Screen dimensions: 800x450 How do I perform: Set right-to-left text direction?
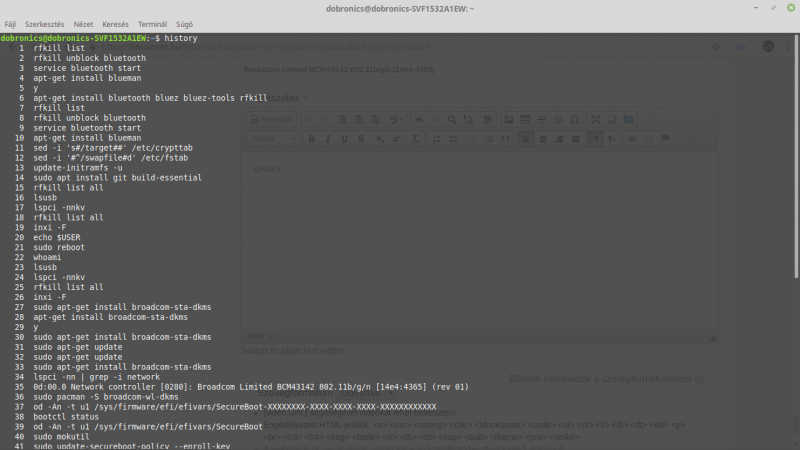point(611,139)
